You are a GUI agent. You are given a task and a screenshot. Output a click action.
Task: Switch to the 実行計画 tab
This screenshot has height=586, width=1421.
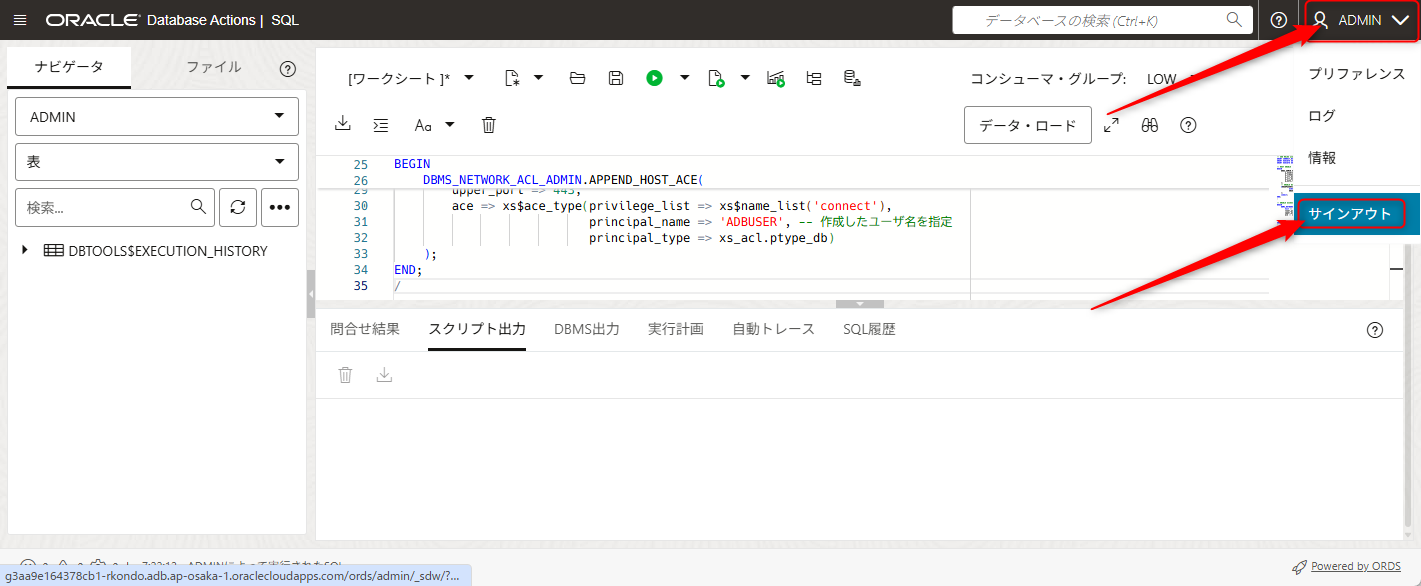point(676,329)
